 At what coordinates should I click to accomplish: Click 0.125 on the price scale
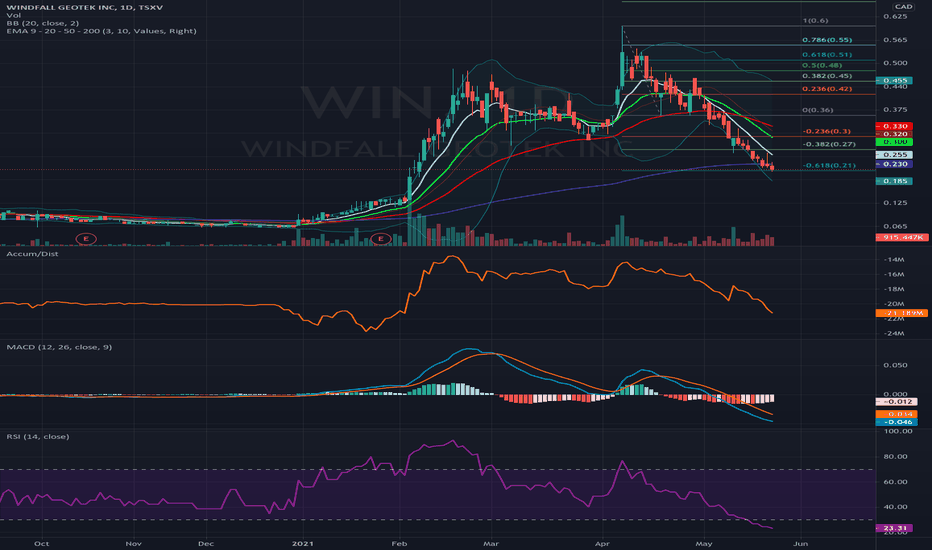895,203
